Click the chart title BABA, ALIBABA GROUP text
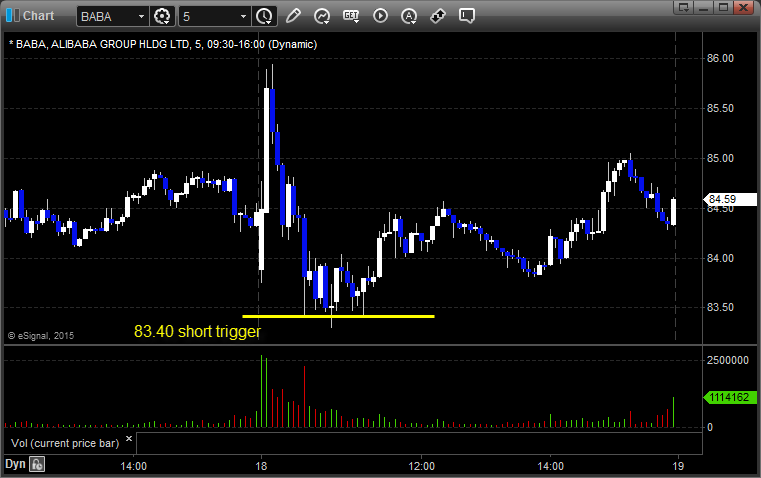This screenshot has width=761, height=478. pos(163,44)
